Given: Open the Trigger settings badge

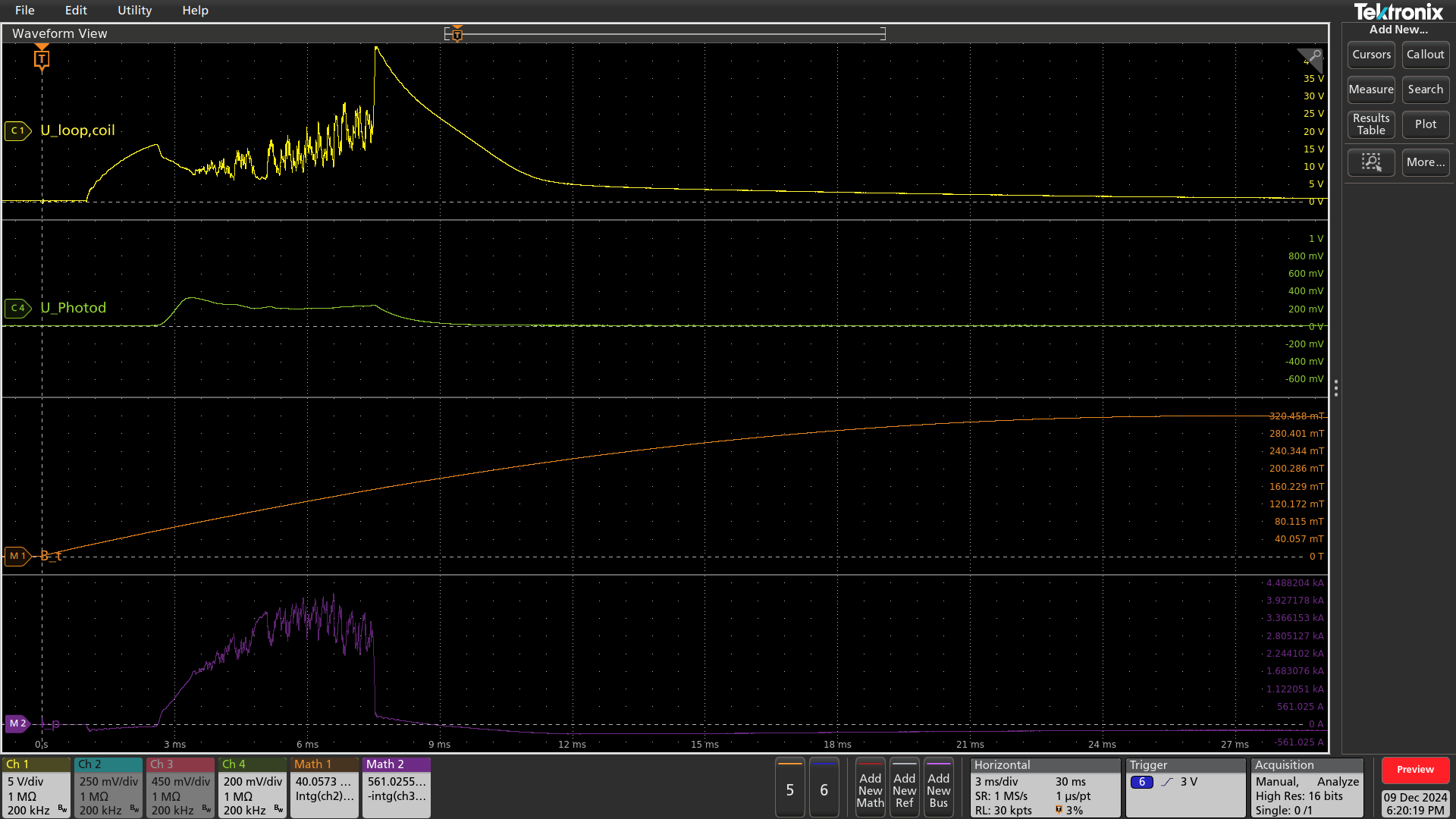Looking at the screenshot, I should coord(1185,787).
